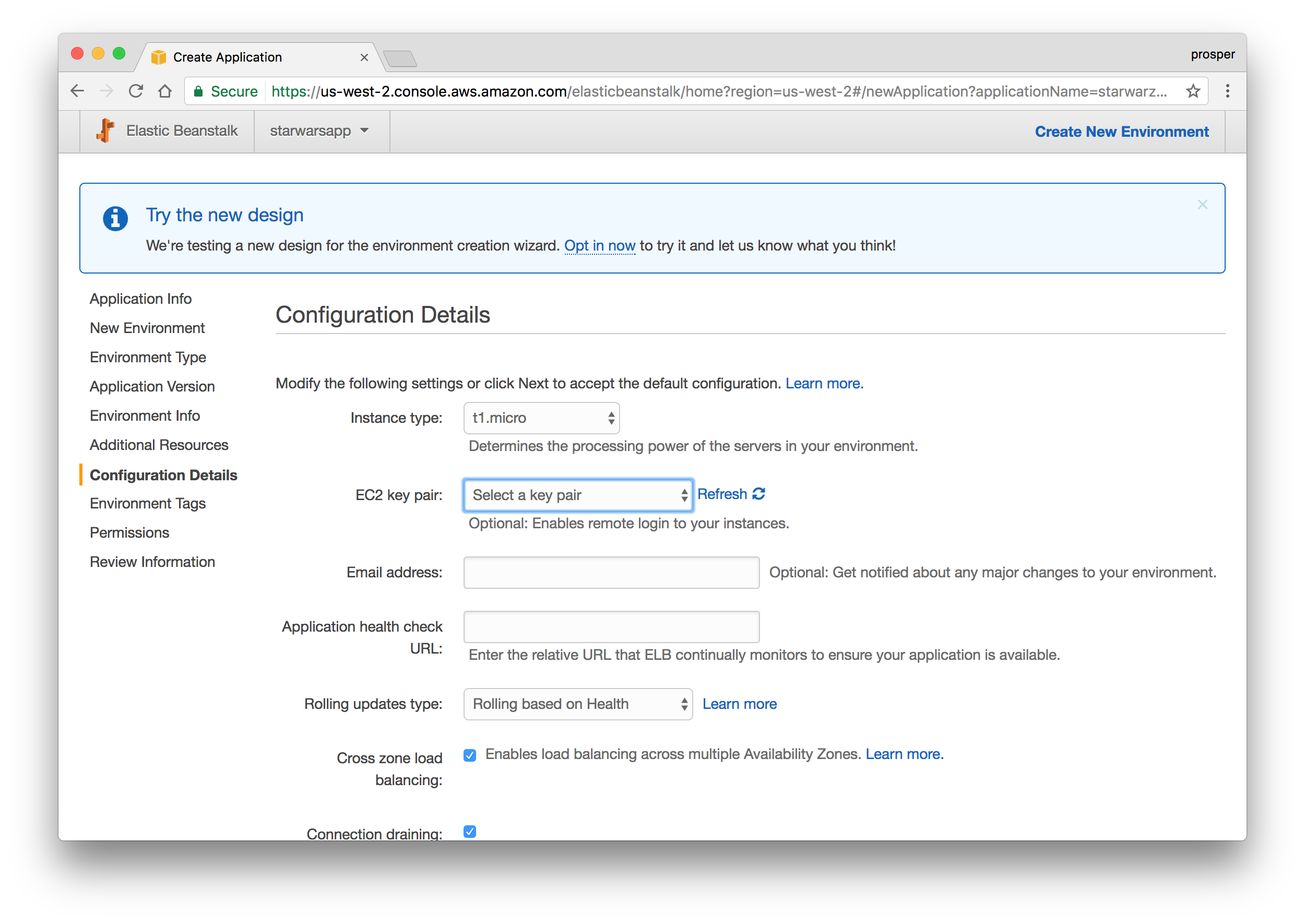
Task: Click Learn more next to Rolling updates
Action: 740,704
